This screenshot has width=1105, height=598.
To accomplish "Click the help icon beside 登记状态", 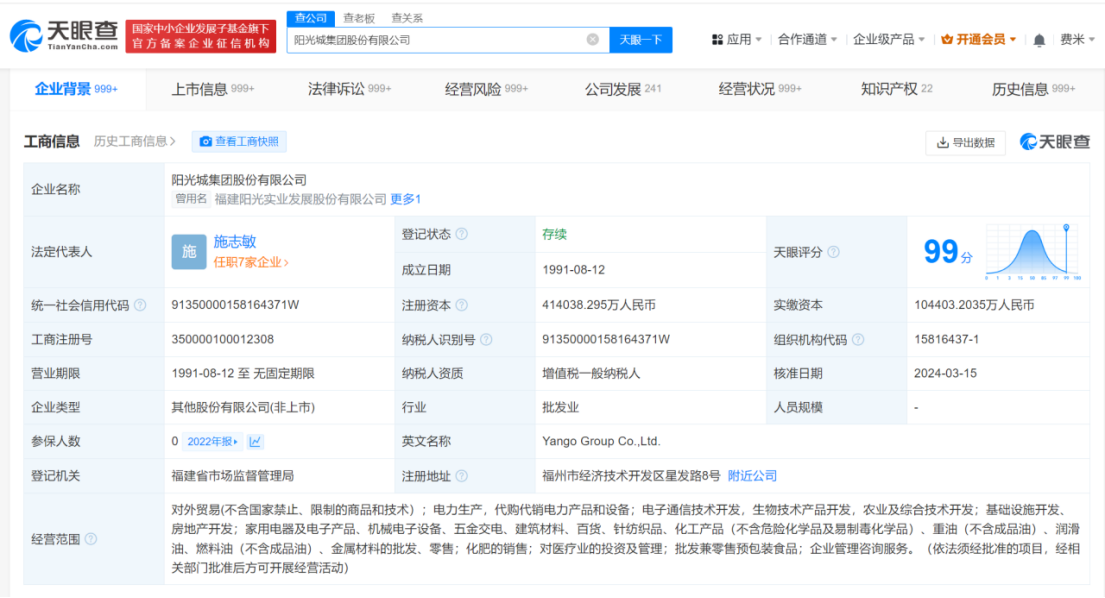I will point(462,234).
